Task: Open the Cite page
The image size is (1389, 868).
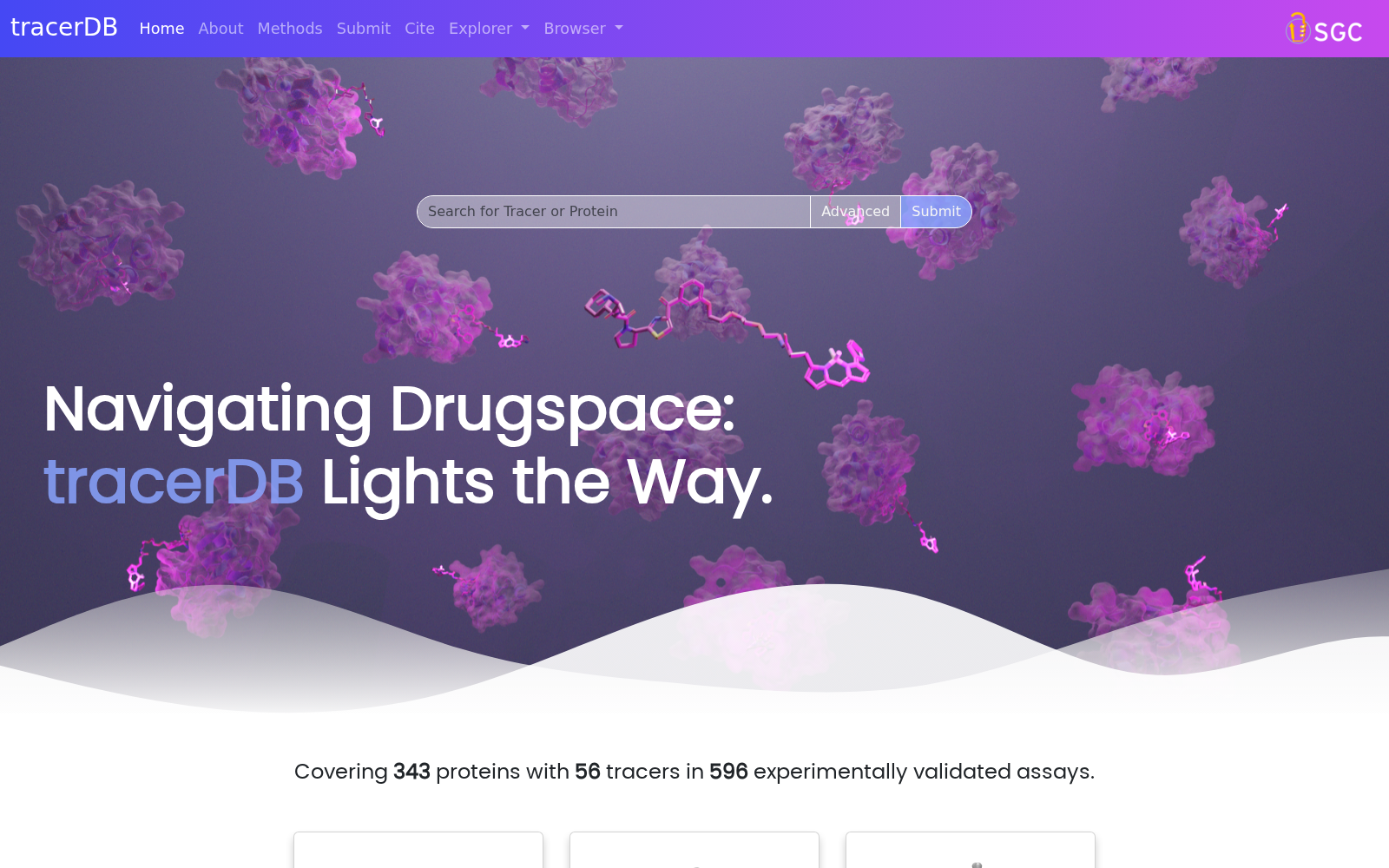Action: point(419,29)
